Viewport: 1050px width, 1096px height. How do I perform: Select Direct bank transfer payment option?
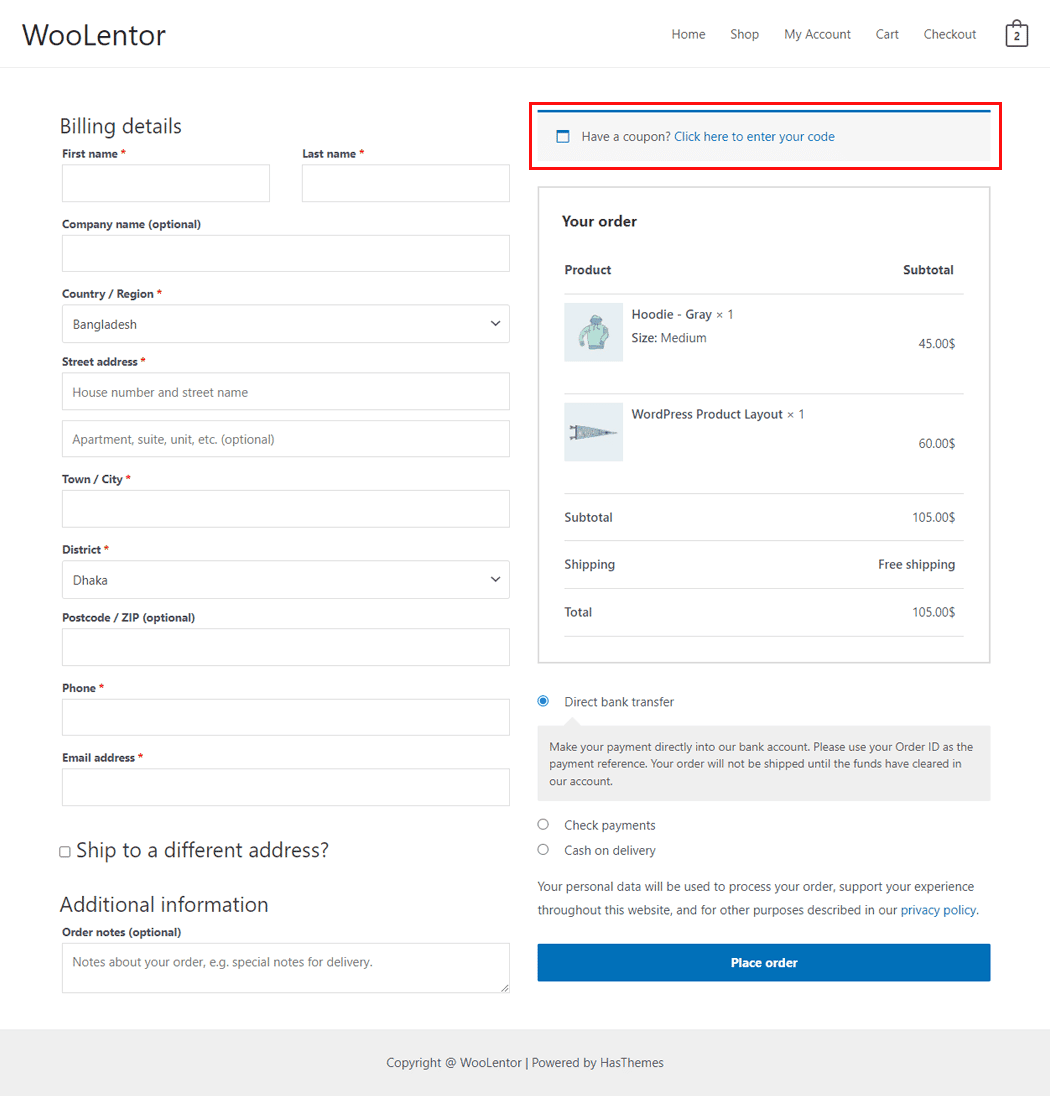pos(543,701)
